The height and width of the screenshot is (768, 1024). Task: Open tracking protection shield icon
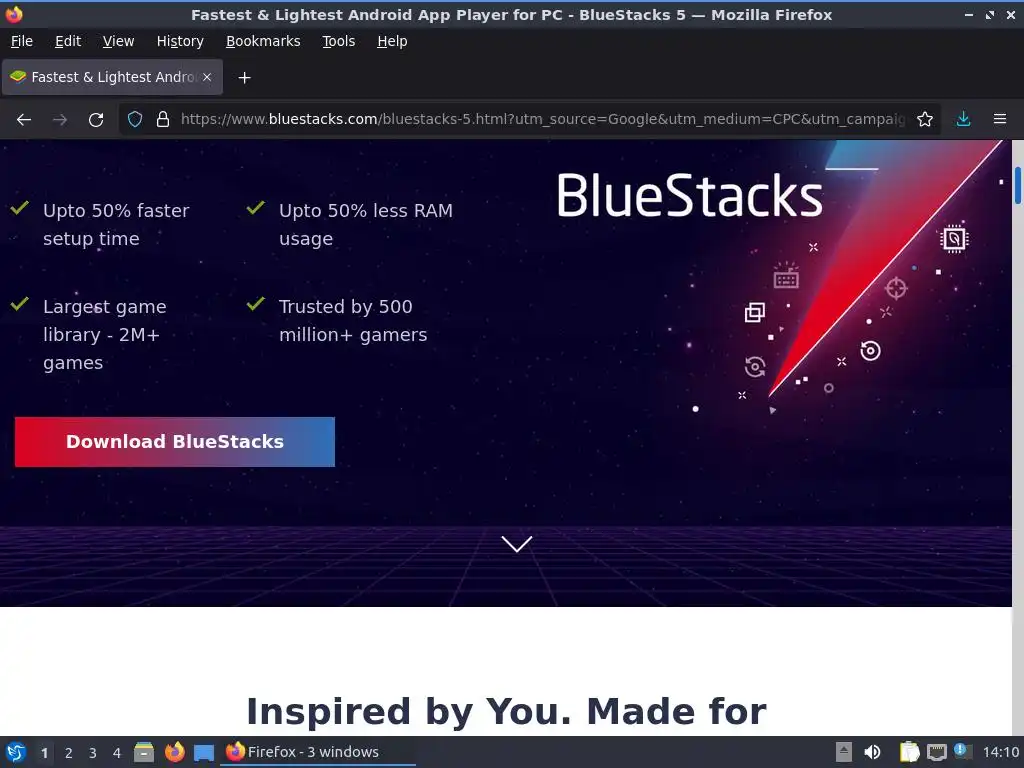(x=135, y=120)
